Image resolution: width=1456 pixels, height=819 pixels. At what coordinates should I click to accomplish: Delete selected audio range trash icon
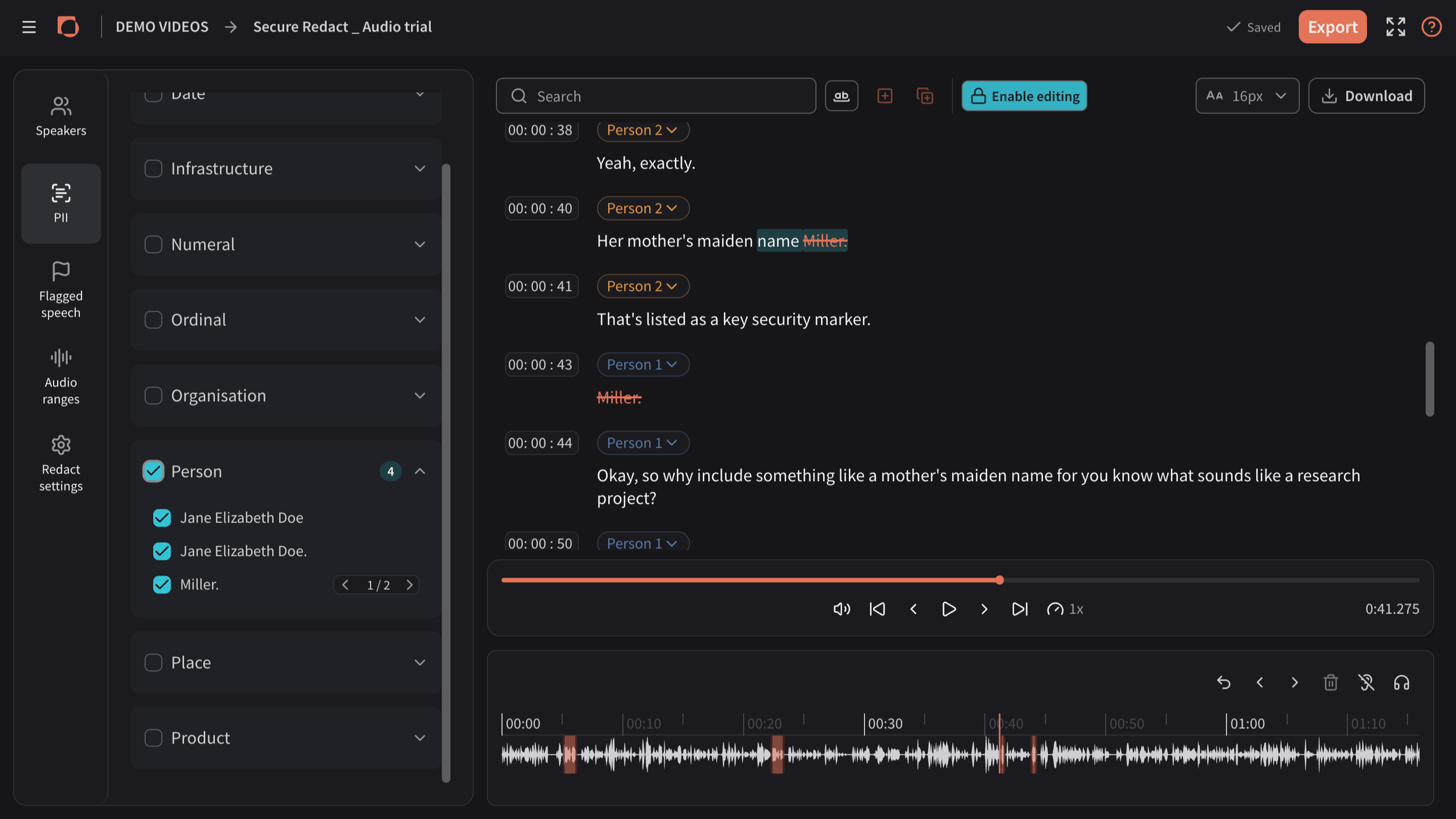tap(1330, 683)
